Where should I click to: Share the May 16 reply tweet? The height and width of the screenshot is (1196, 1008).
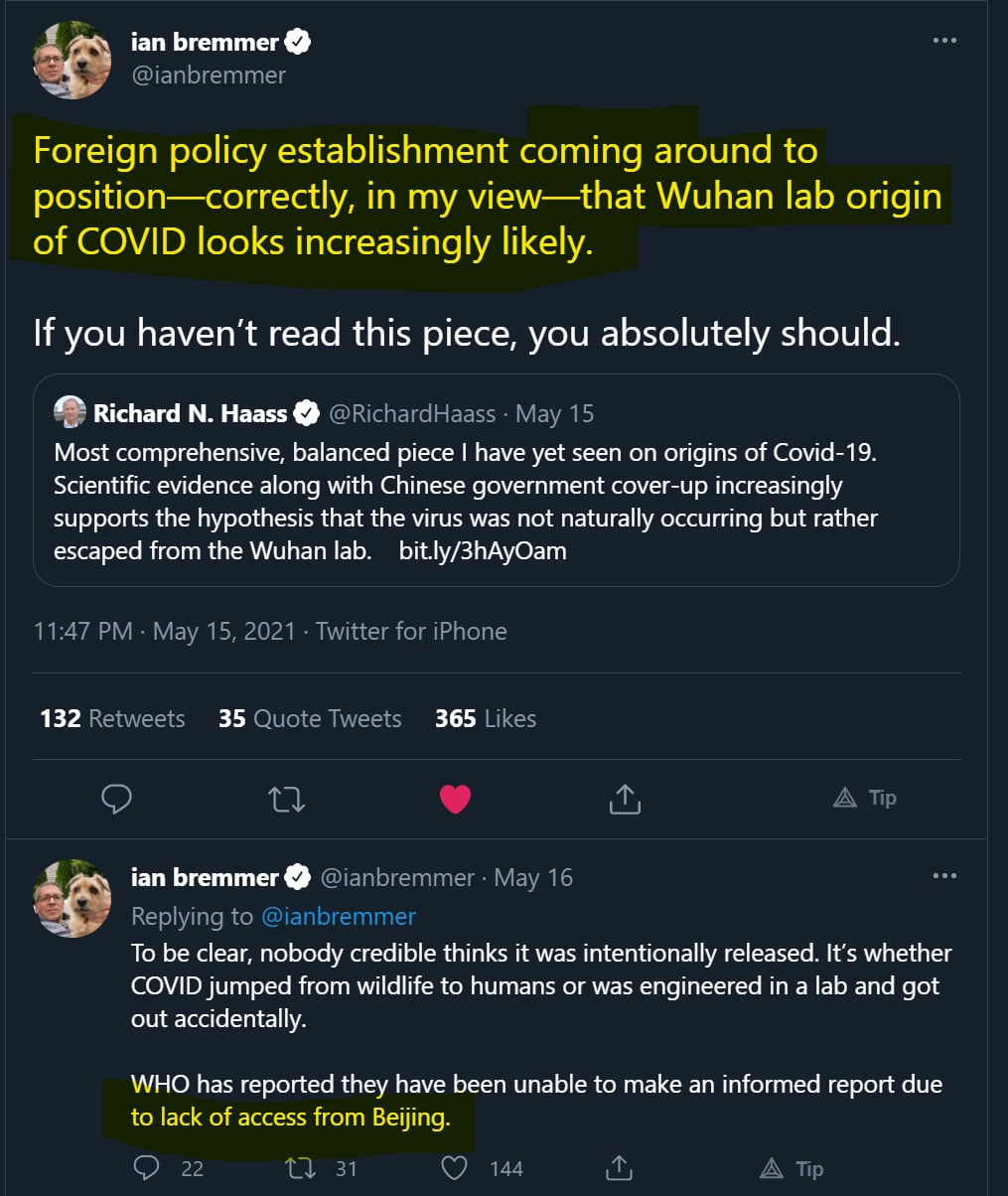[619, 1168]
